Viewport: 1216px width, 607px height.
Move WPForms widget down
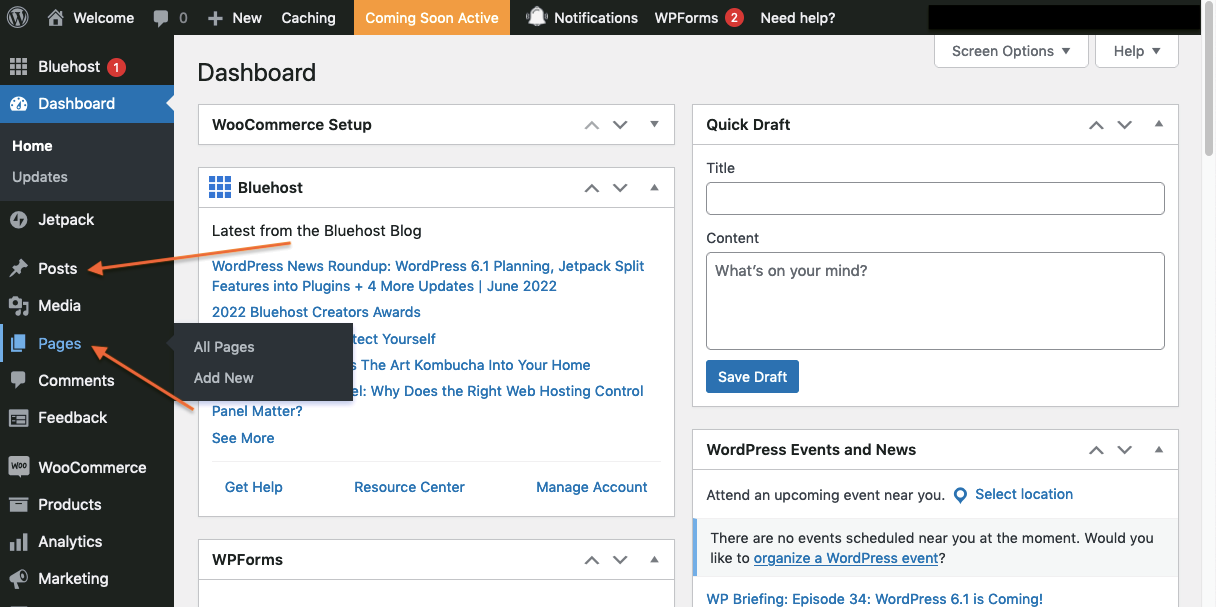point(620,560)
